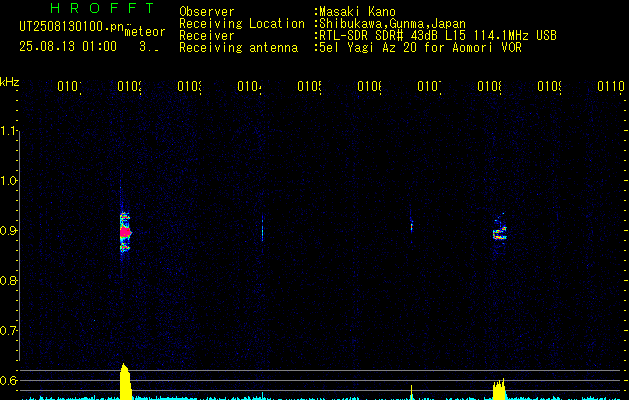Click the 'Observer' field label
This screenshot has height=400, width=629.
[207, 11]
